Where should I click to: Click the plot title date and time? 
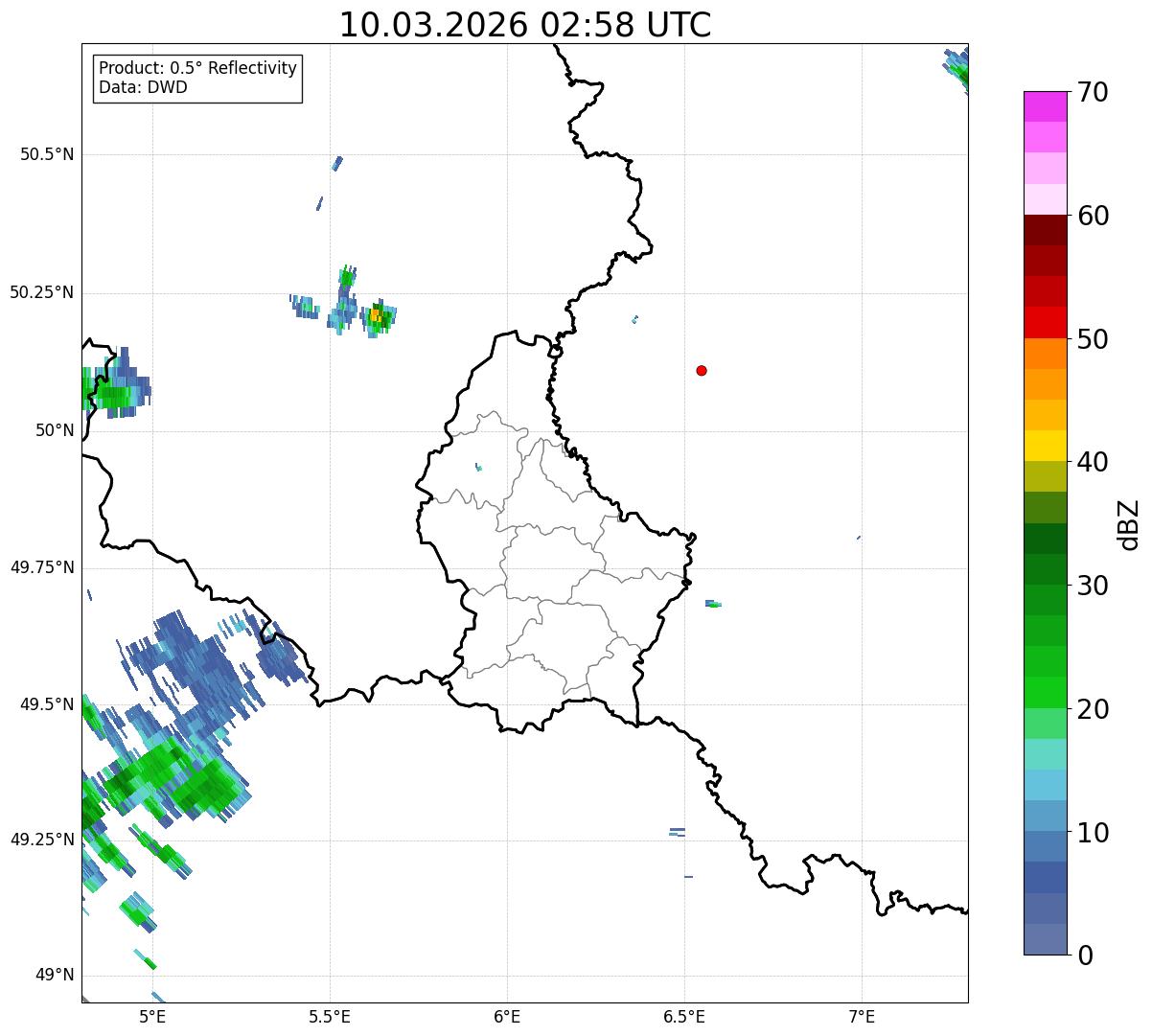tap(525, 25)
